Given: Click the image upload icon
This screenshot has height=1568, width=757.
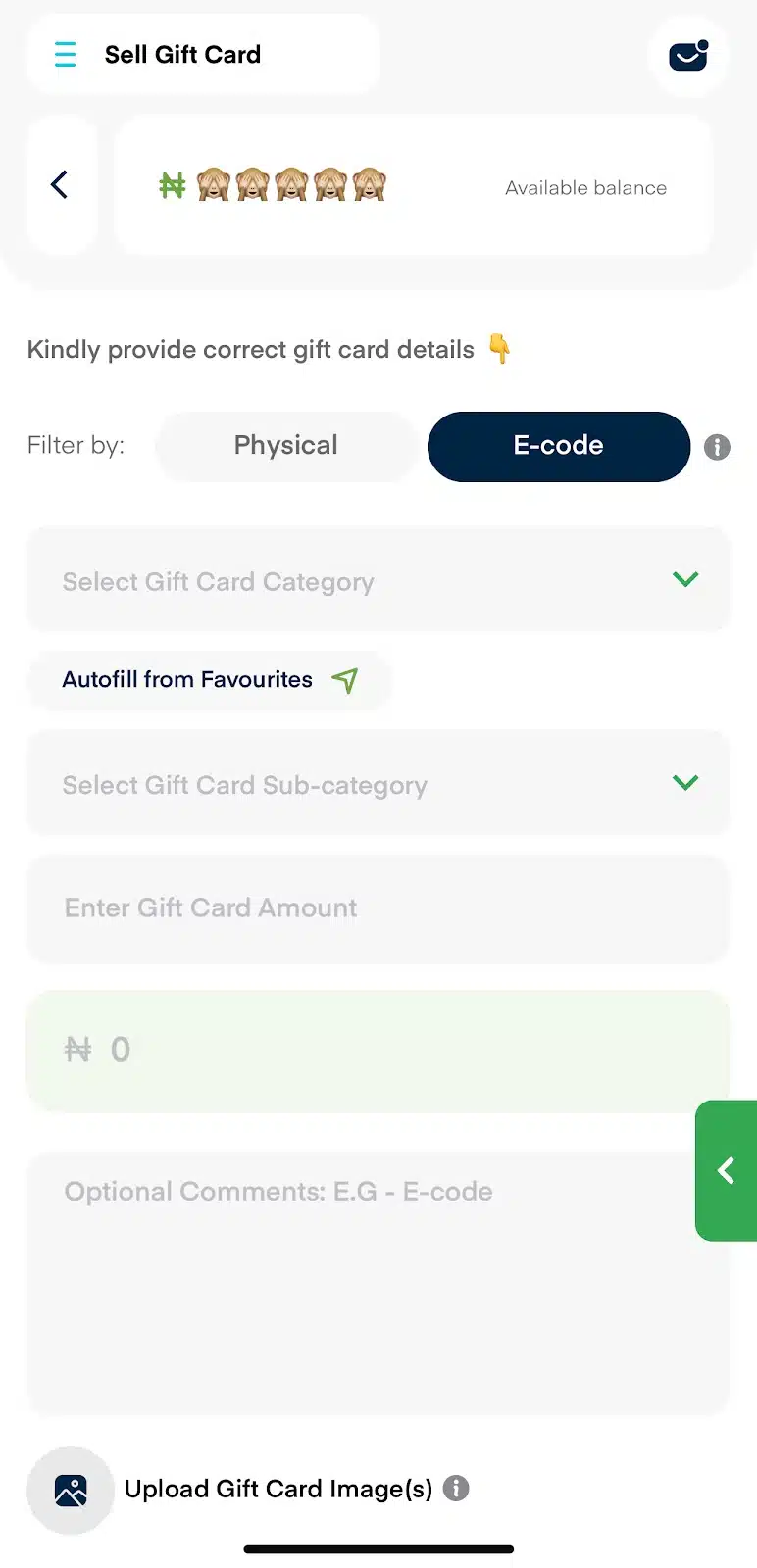Looking at the screenshot, I should [71, 1490].
